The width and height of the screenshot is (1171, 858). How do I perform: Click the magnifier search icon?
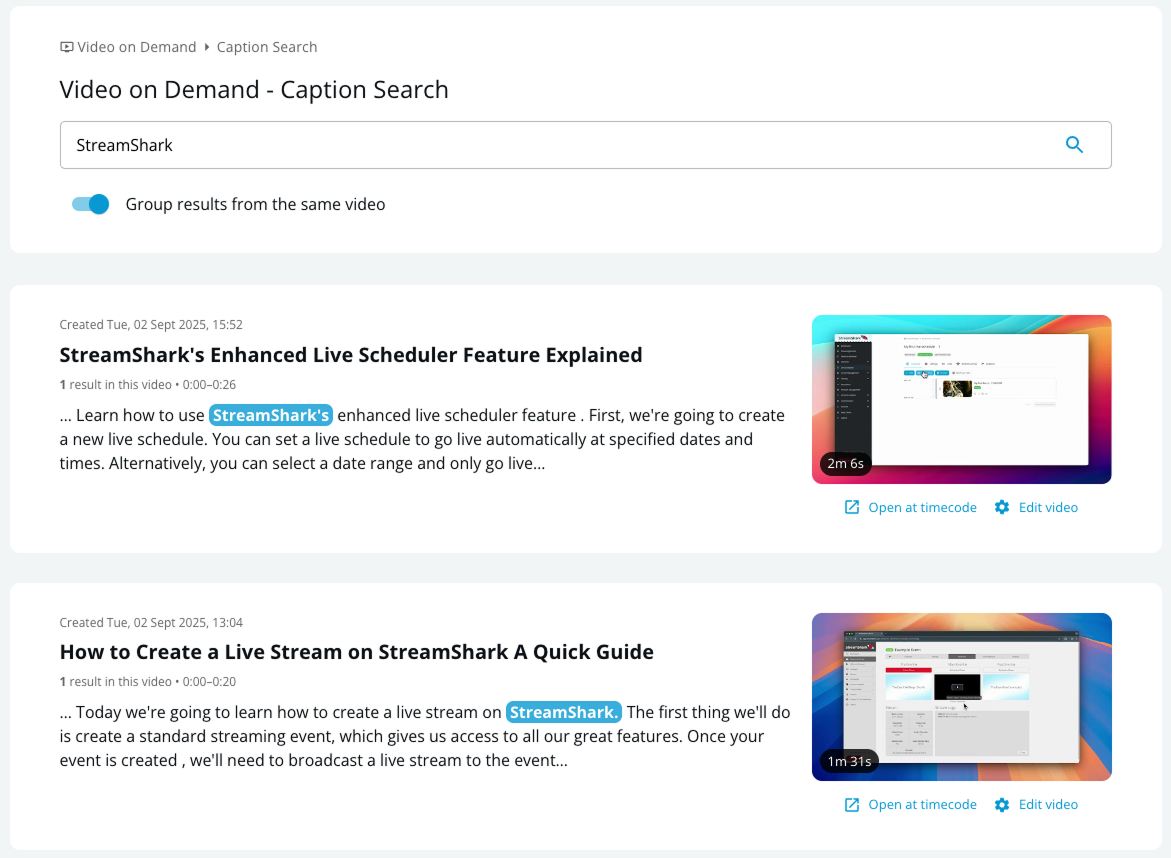1074,145
